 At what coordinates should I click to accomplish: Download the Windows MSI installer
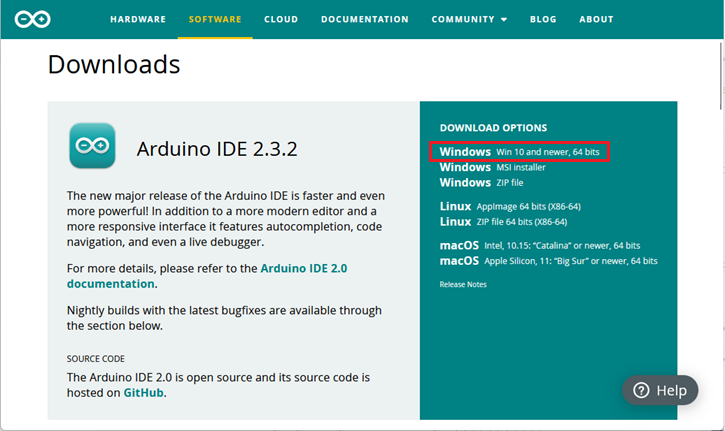pyautogui.click(x=492, y=168)
